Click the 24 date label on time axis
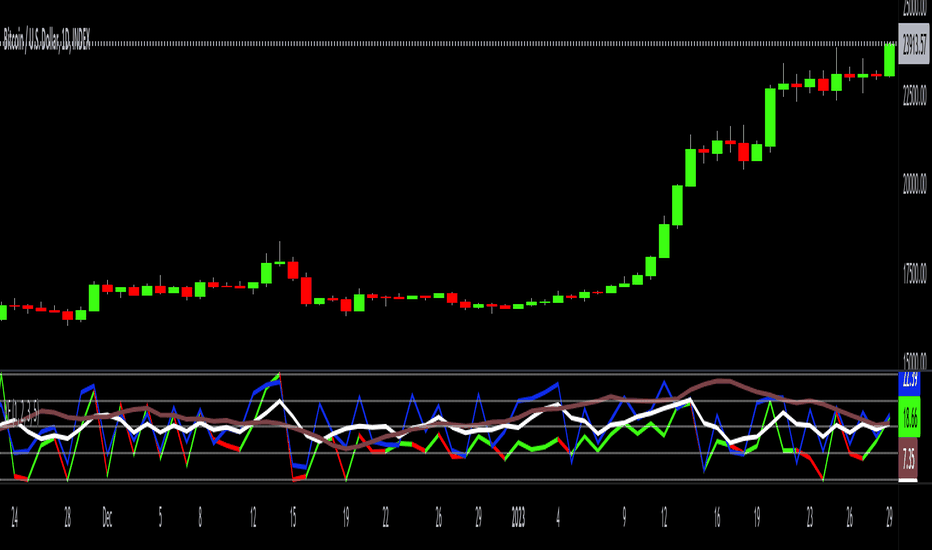This screenshot has height=550, width=932. click(x=14, y=518)
